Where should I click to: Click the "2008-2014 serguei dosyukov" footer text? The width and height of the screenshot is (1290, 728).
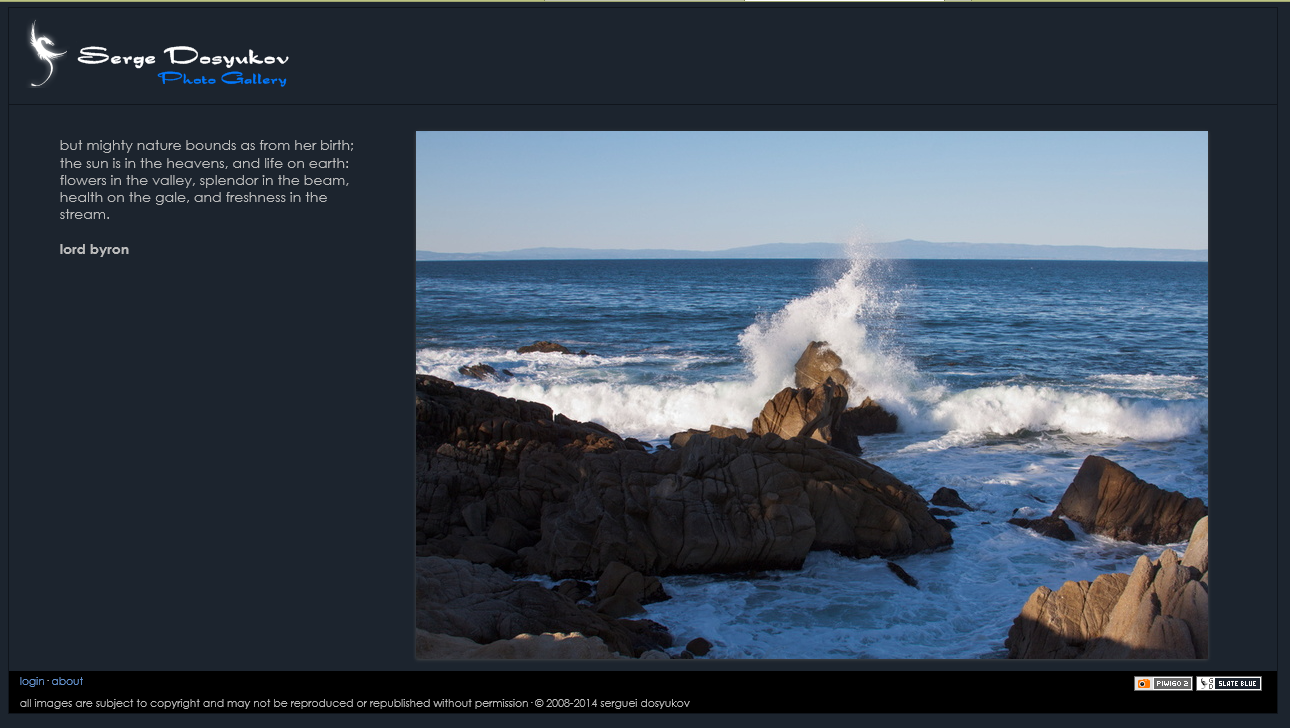(617, 703)
